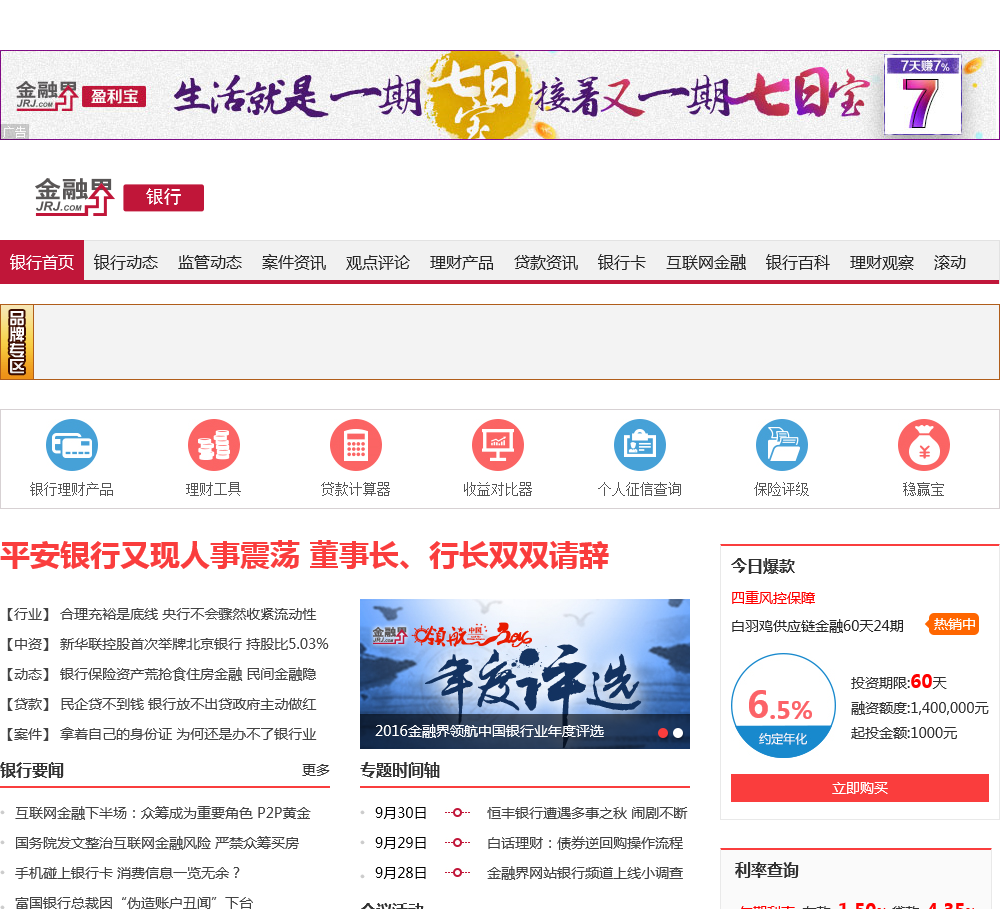Screen dimensions: 1000x909
Task: Click the empty 品牌专区 banner area
Action: pyautogui.click(x=516, y=342)
